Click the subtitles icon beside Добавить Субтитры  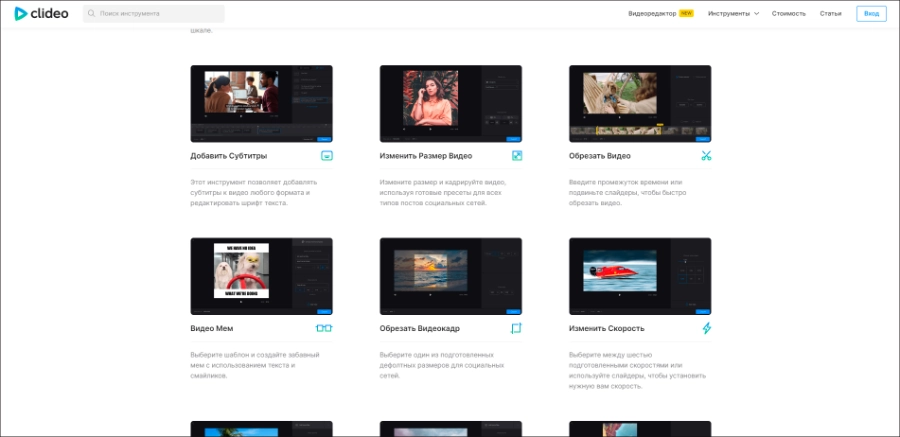[326, 156]
